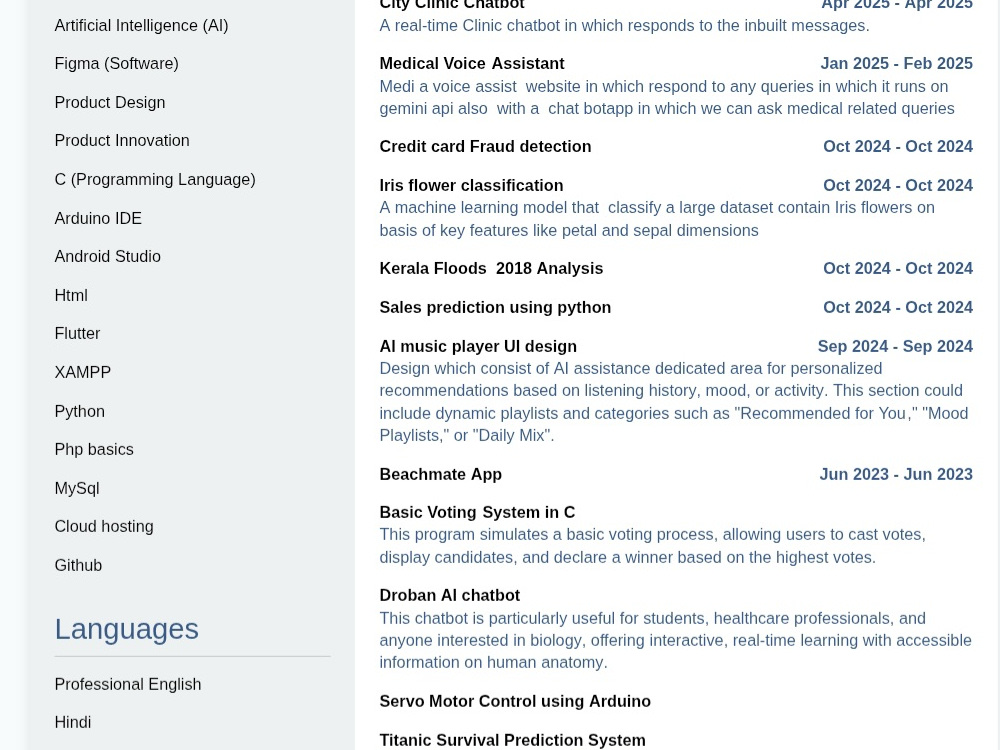Select the 'Python' skill text
Viewport: 1000px width, 750px height.
coord(79,411)
